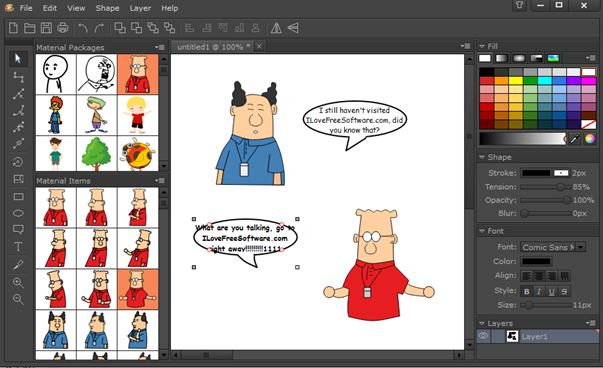Collapse the Fill panel
The image size is (603, 368).
(482, 46)
